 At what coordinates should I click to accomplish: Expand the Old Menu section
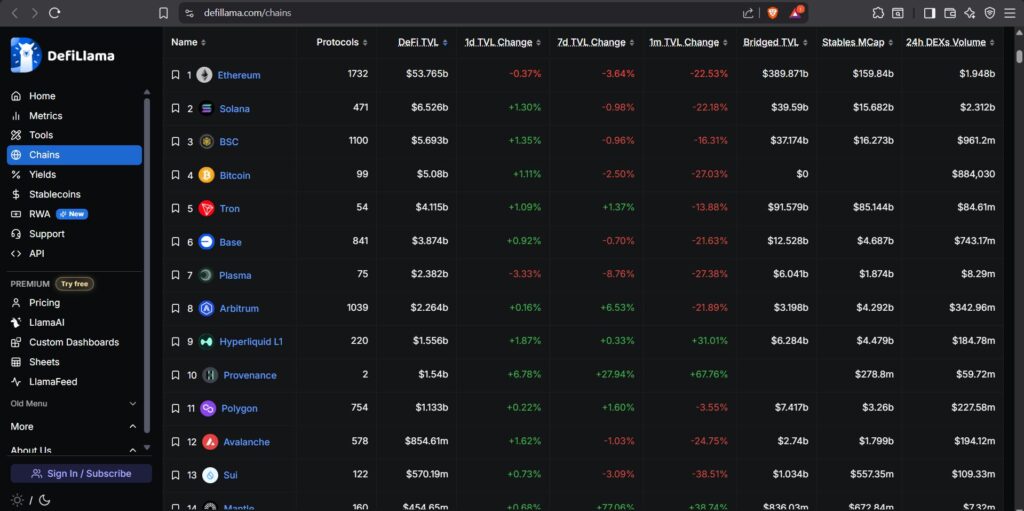[x=133, y=403]
